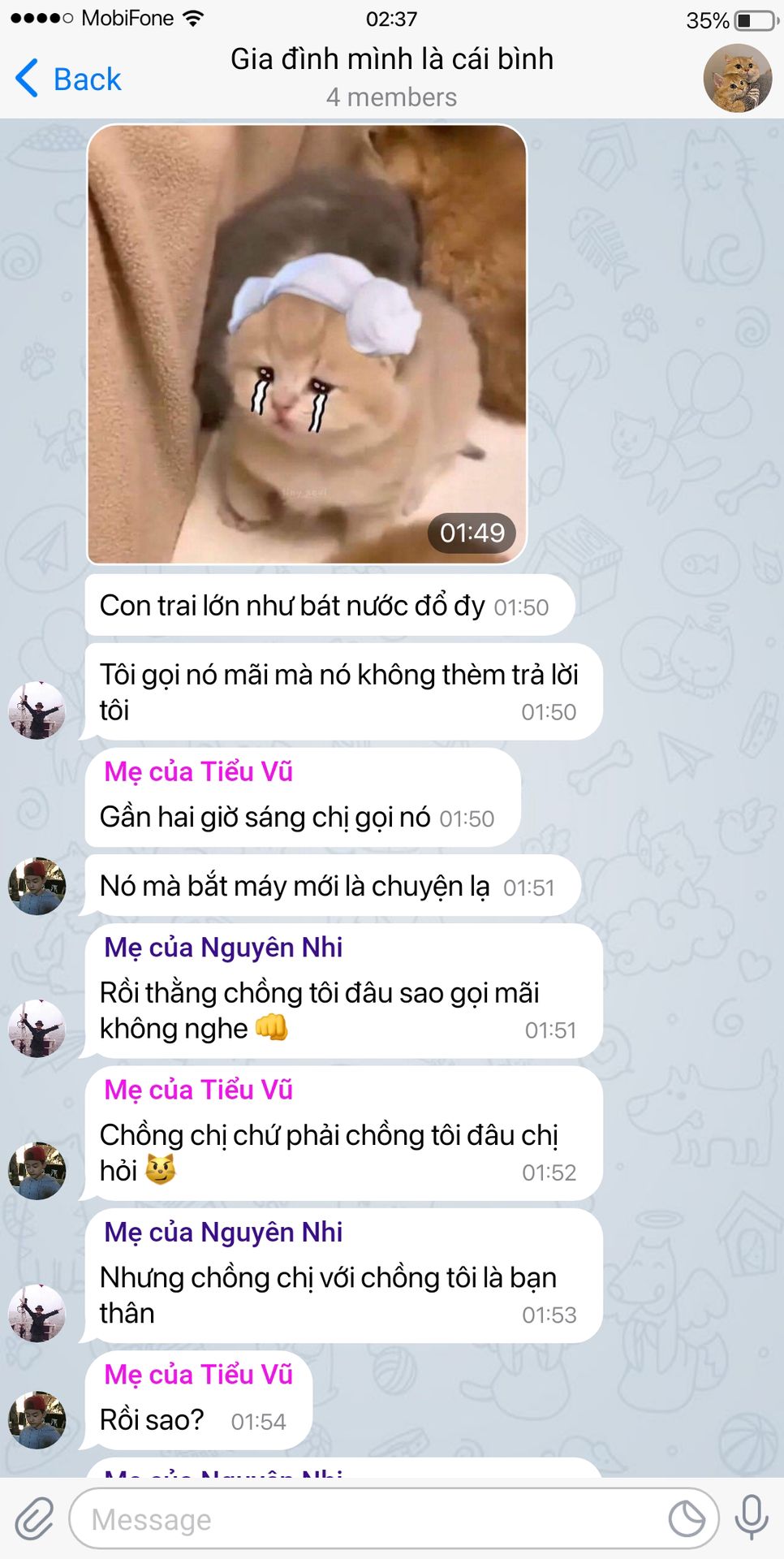Tap sender name 'Mẹ của Nguyên Nhi' above 'Rồi thằng chồng'
Image resolution: width=784 pixels, height=1559 pixels.
[x=223, y=948]
